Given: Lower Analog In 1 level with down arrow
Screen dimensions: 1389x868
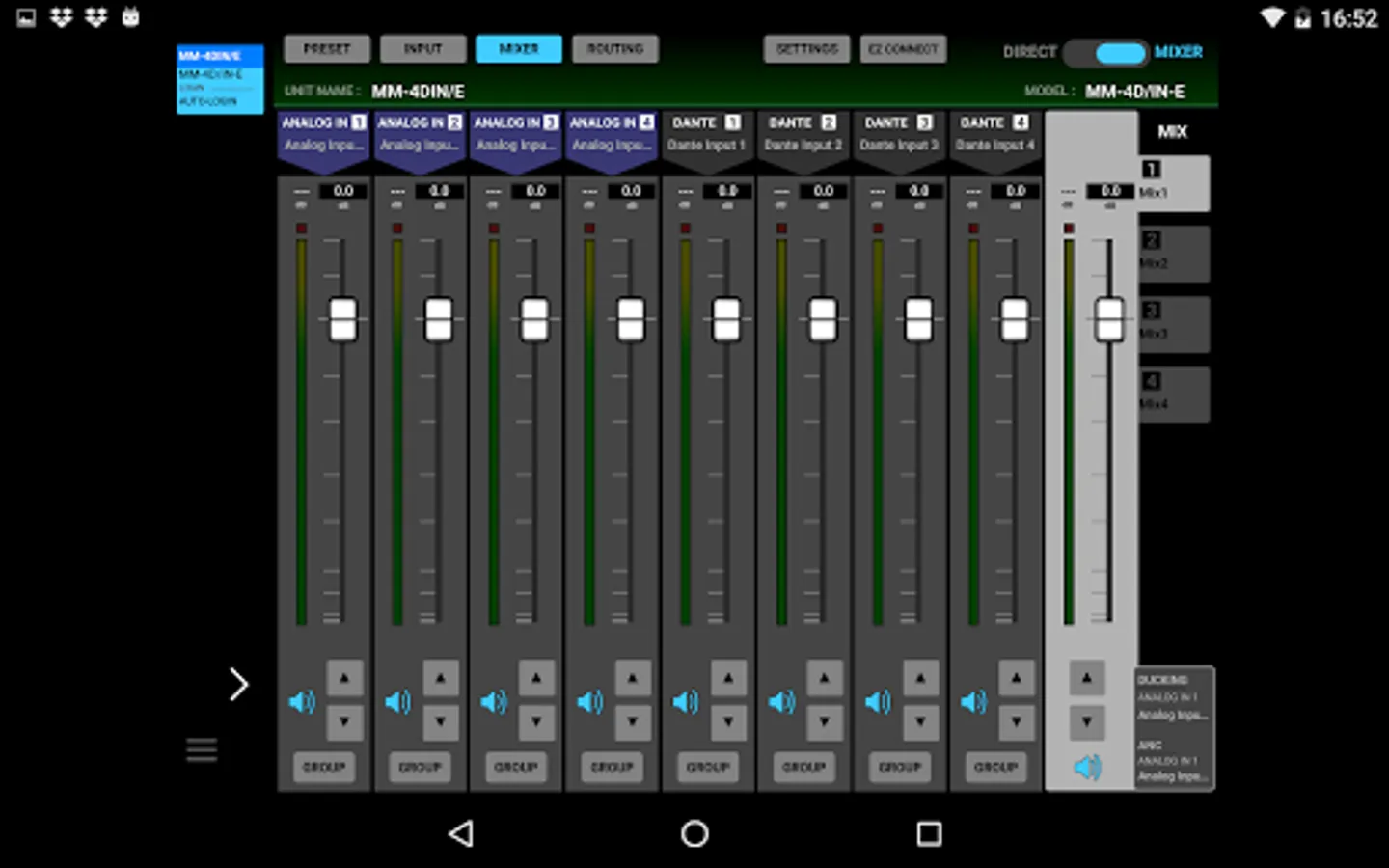Looking at the screenshot, I should tap(344, 722).
